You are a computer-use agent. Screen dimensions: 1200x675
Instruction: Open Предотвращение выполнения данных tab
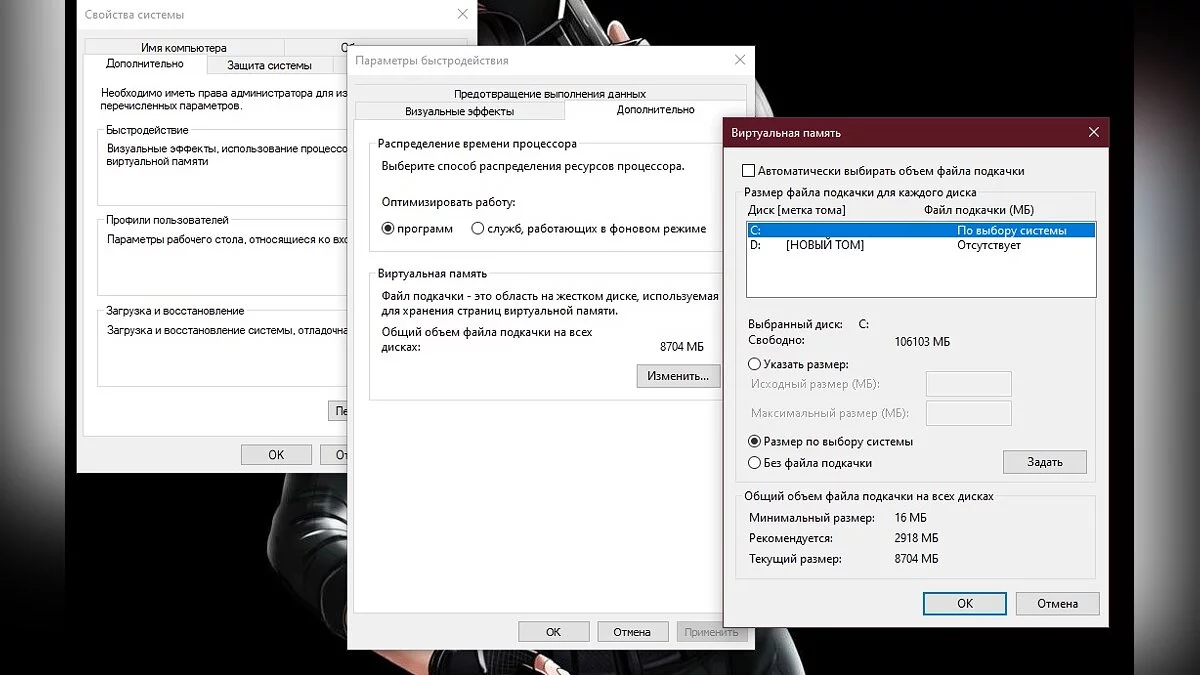pos(550,94)
